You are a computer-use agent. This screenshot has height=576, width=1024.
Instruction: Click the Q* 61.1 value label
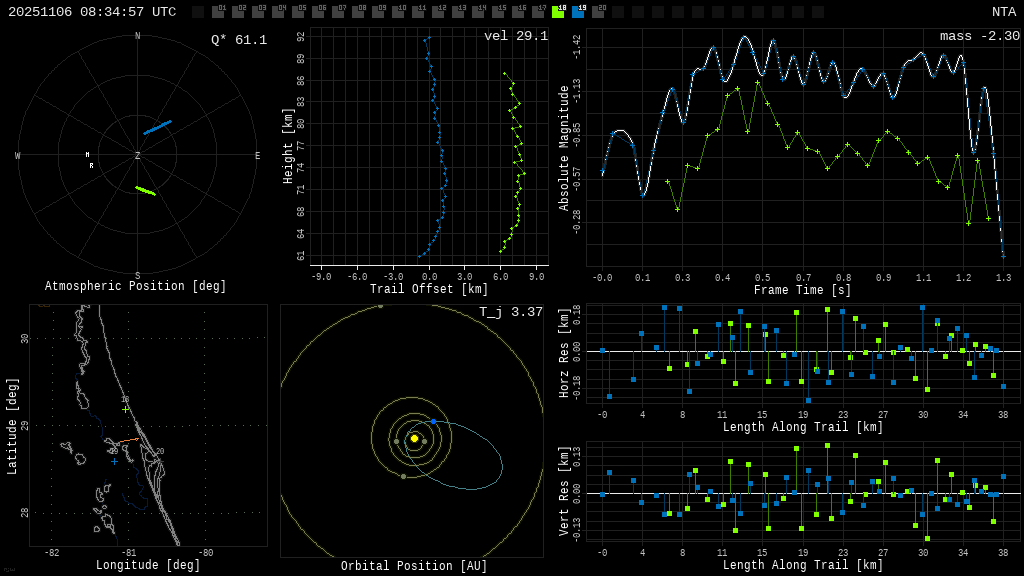pos(238,40)
